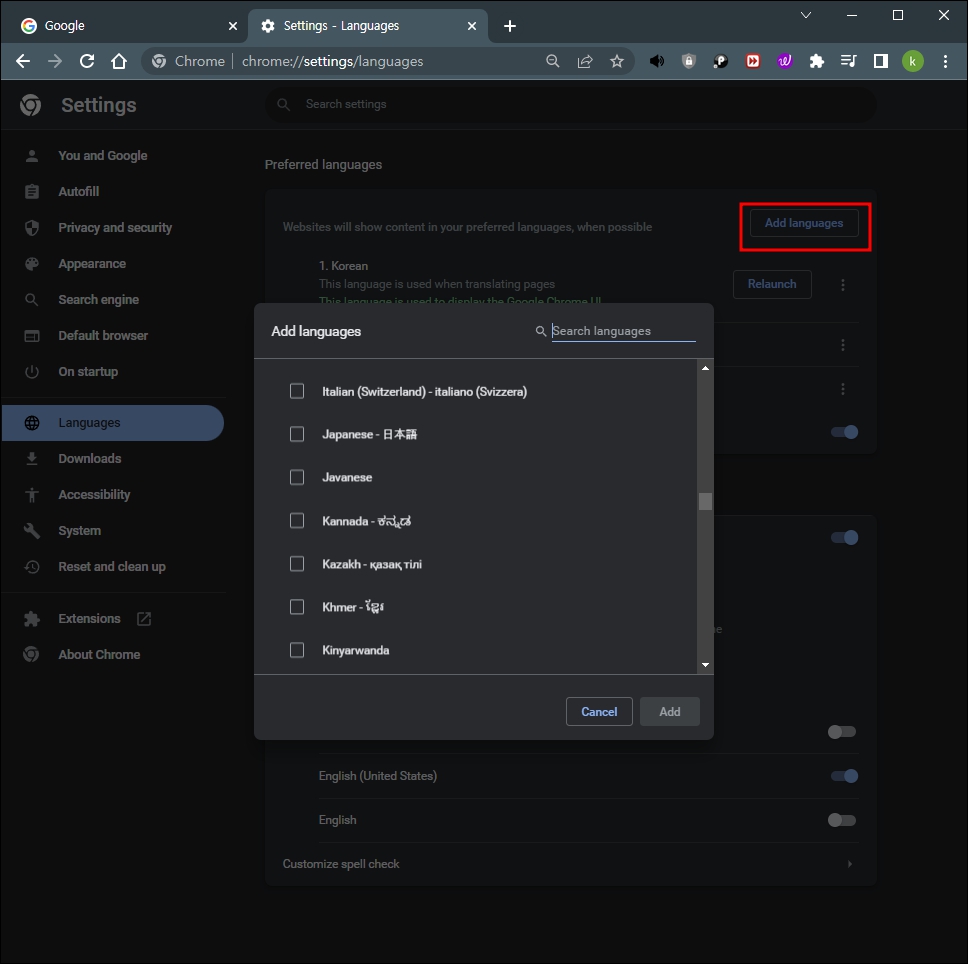Expand Customize spell check arrow
The width and height of the screenshot is (968, 964).
[849, 864]
